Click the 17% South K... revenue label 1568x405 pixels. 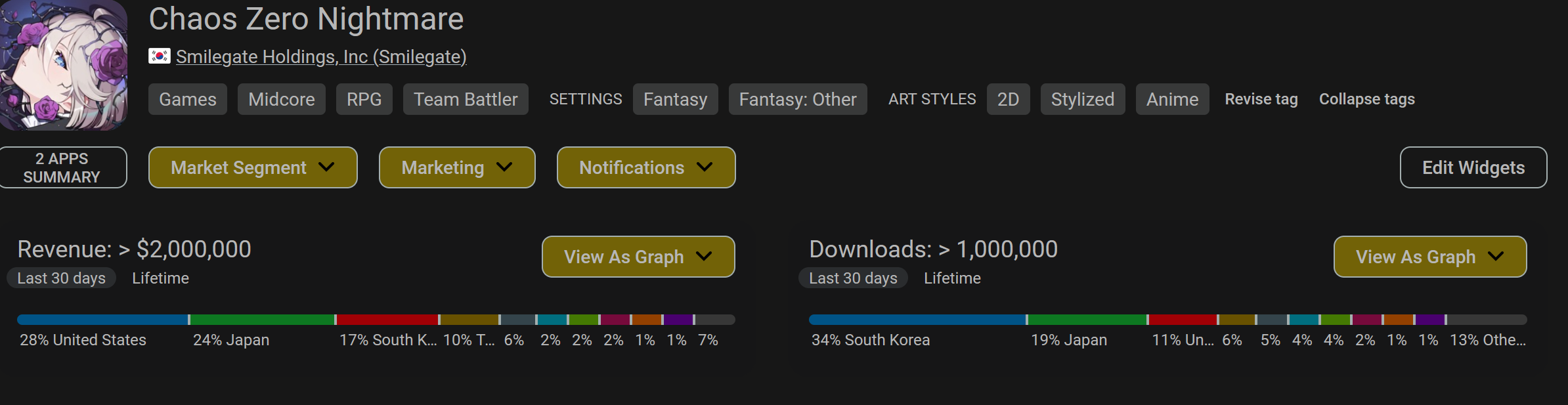click(388, 340)
